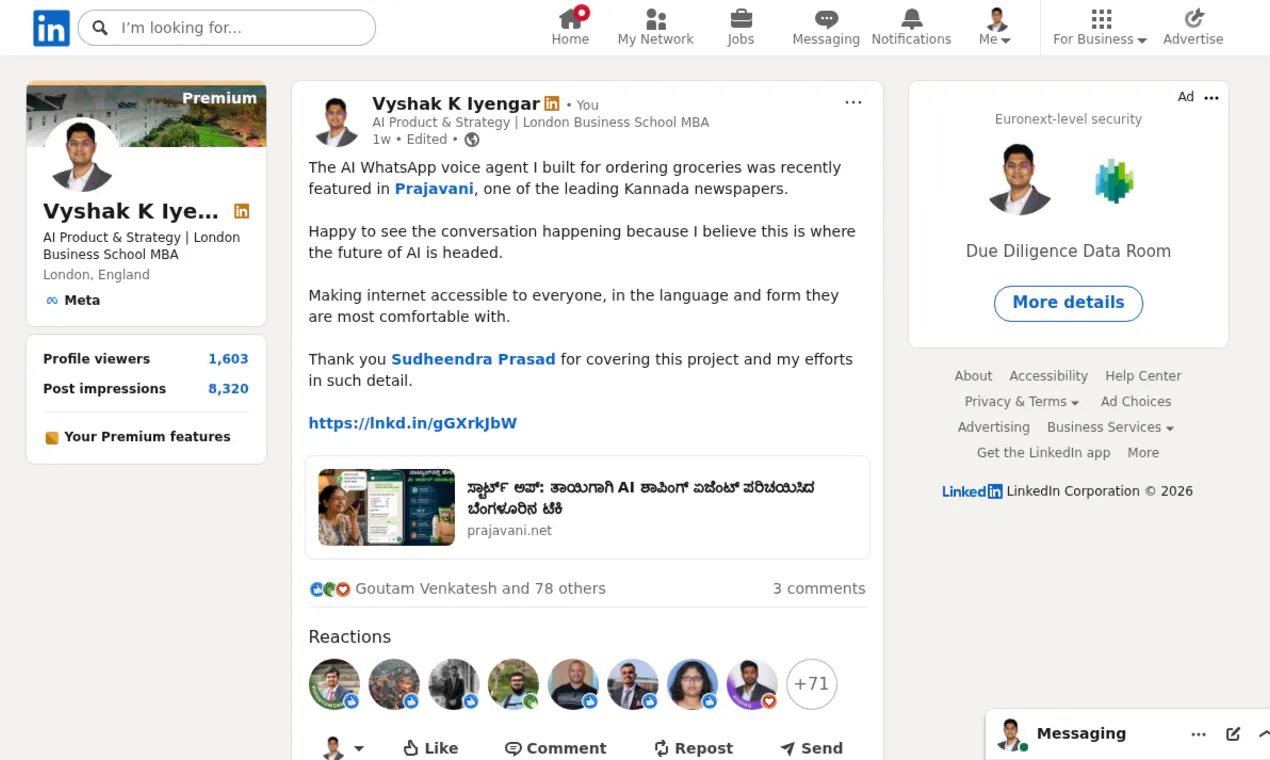View reactions from Goutam Venkatesh and 78 others
The width and height of the screenshot is (1270, 760).
[x=480, y=589]
